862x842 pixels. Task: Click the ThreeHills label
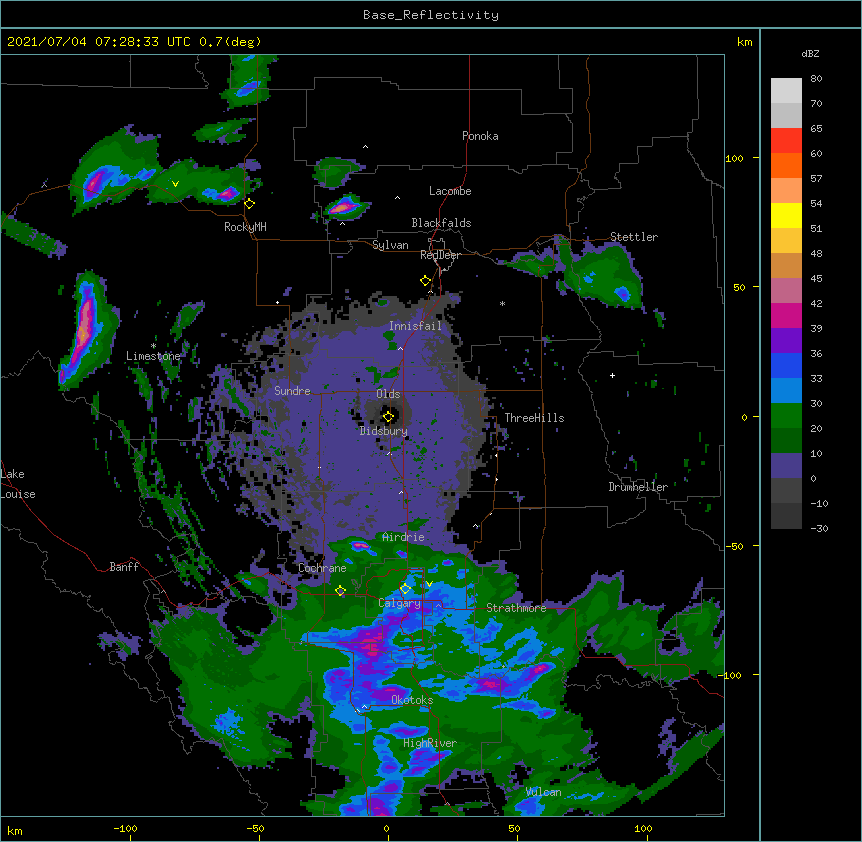click(534, 418)
